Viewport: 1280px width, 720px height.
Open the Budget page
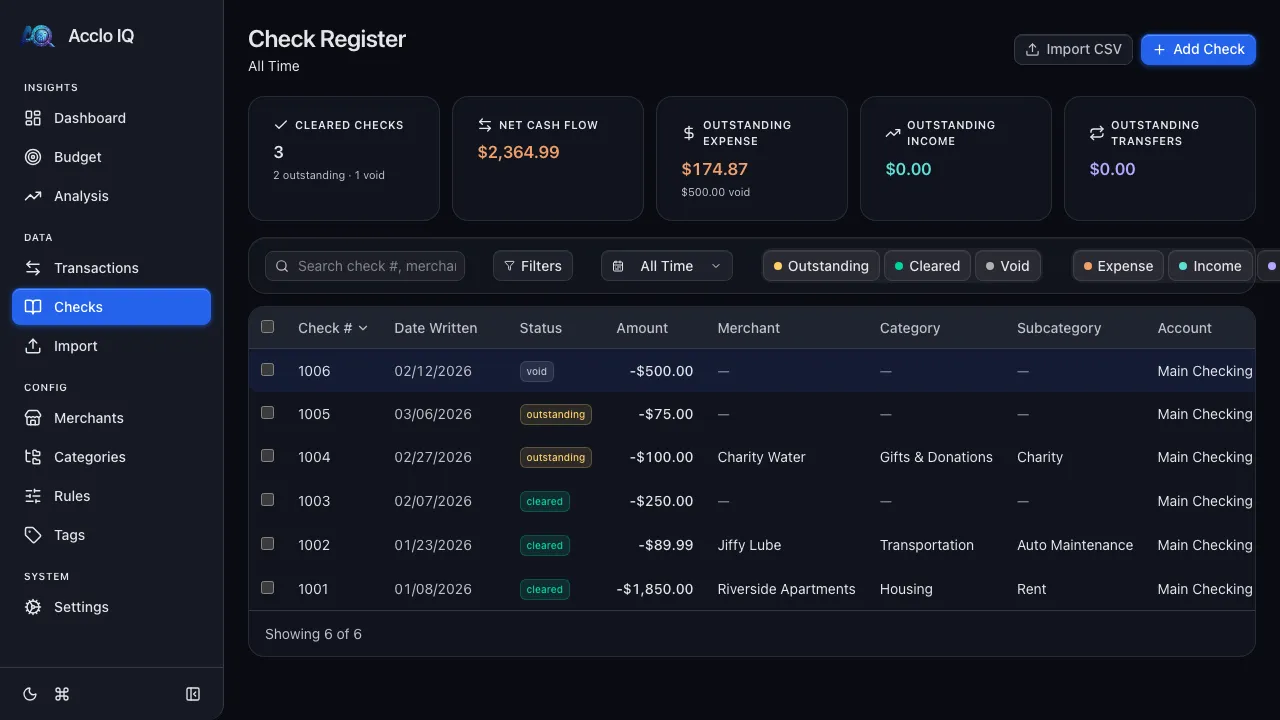[x=111, y=157]
